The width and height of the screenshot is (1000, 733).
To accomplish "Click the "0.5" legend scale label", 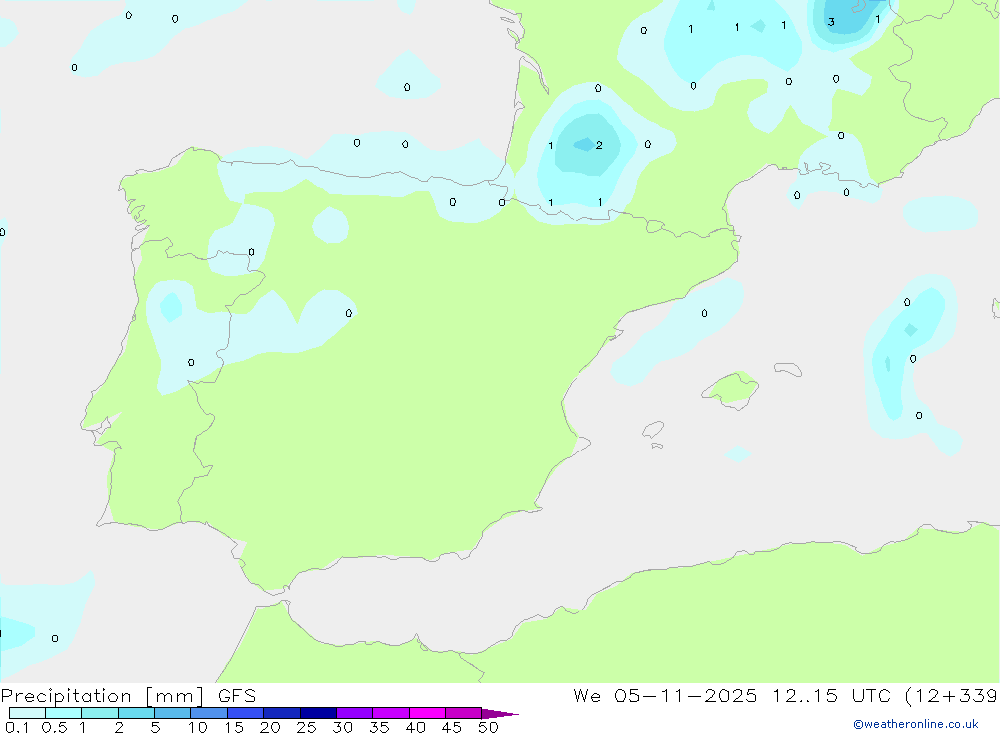I will click(x=54, y=727).
